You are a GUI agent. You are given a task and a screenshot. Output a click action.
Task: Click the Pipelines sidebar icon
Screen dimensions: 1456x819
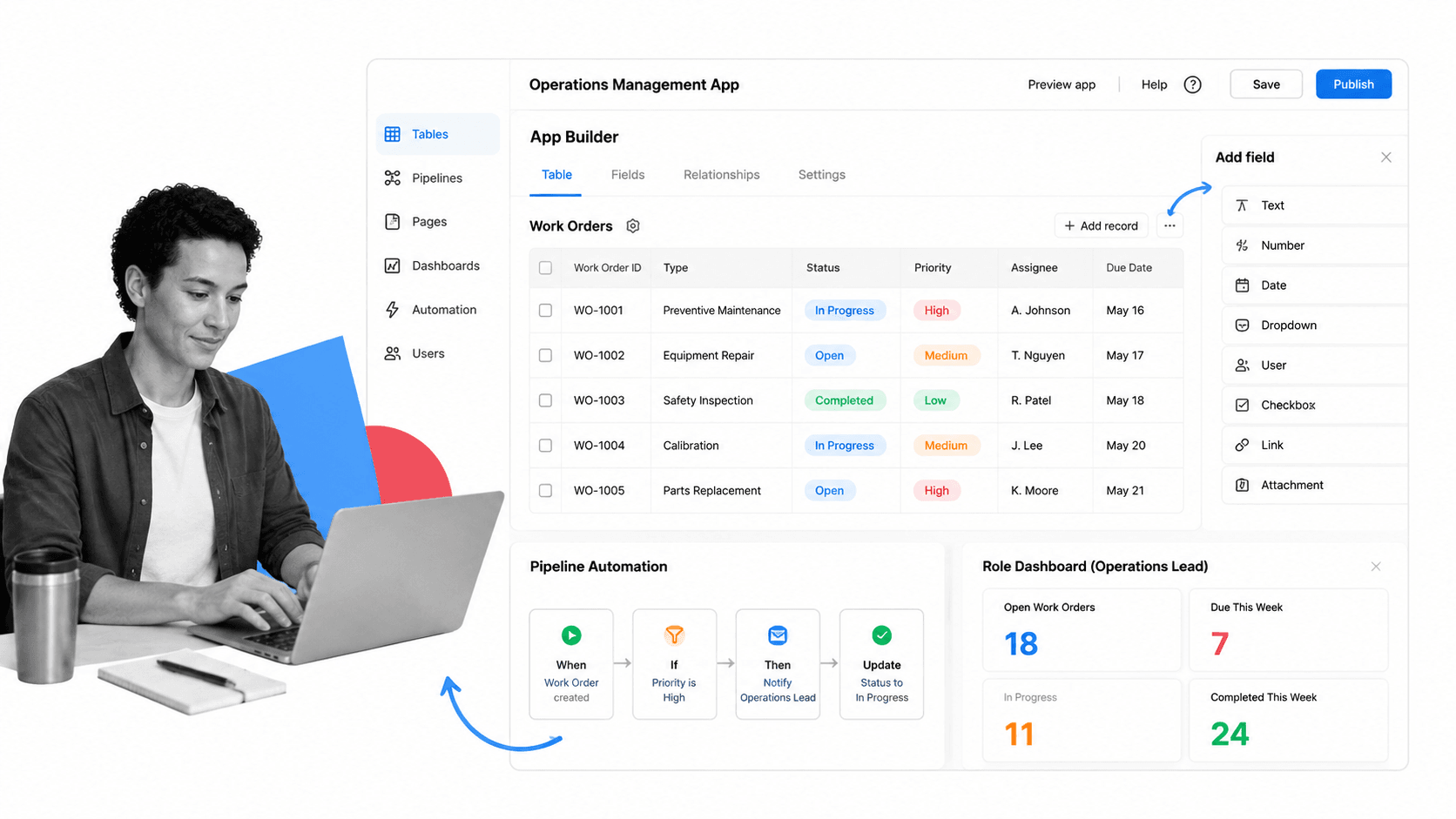click(x=393, y=178)
